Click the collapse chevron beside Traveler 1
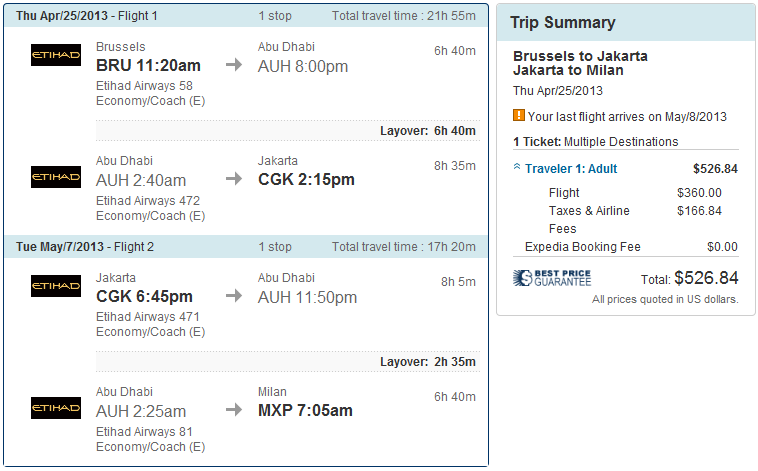The width and height of the screenshot is (758, 471). point(518,169)
